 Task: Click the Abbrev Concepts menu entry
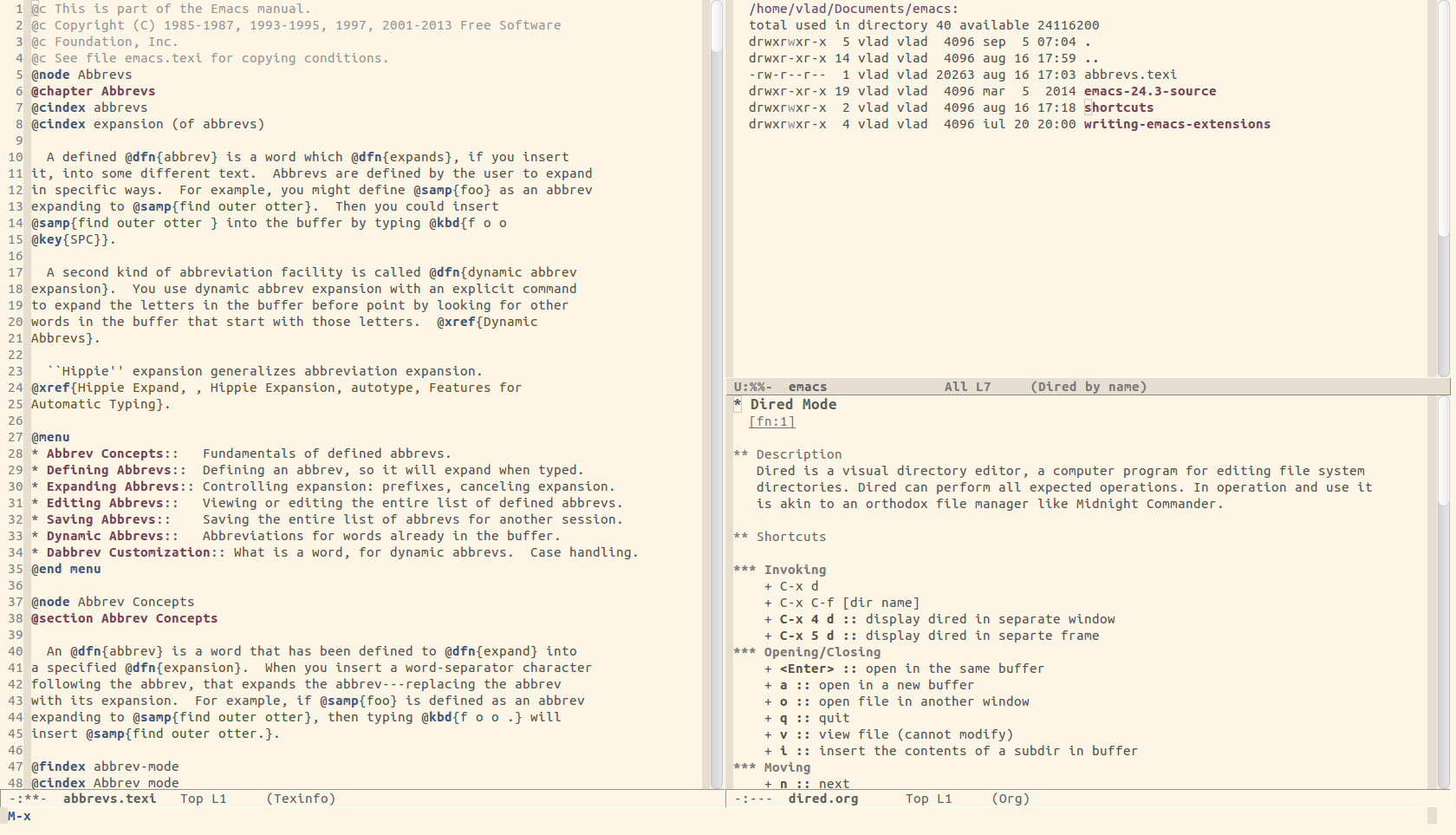pos(112,453)
